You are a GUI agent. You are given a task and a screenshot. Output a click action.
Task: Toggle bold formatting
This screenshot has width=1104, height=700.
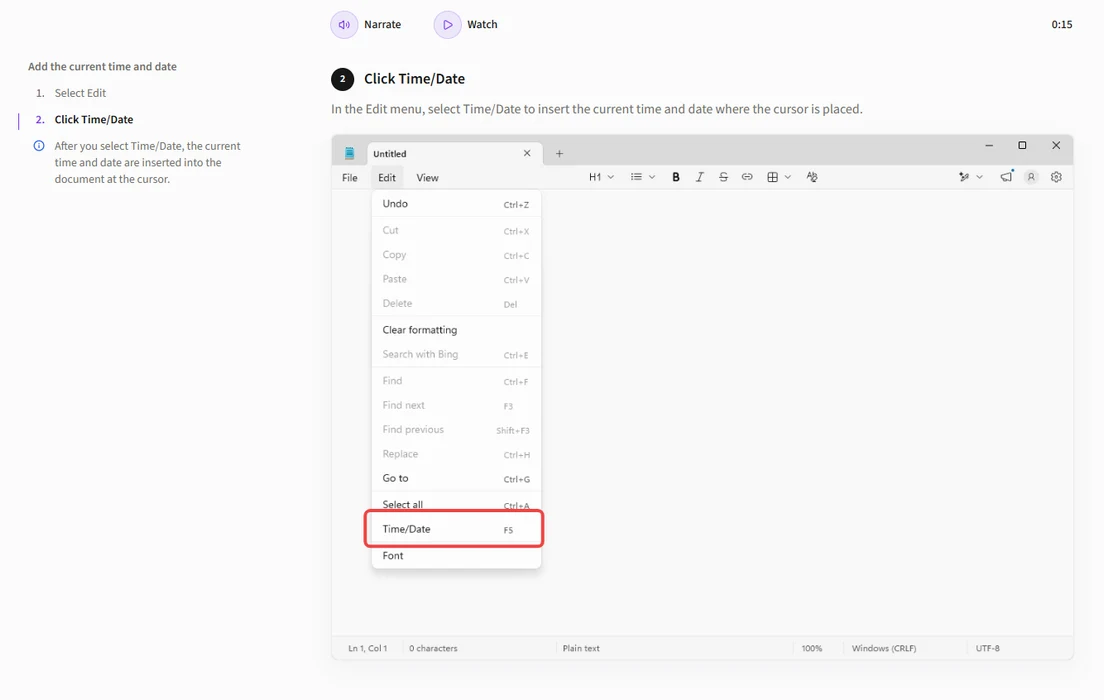click(x=676, y=177)
